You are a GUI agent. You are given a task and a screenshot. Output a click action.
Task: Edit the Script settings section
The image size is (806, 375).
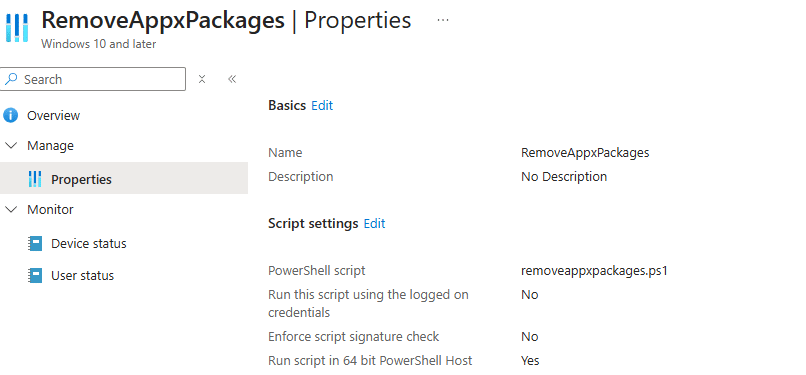click(x=374, y=223)
